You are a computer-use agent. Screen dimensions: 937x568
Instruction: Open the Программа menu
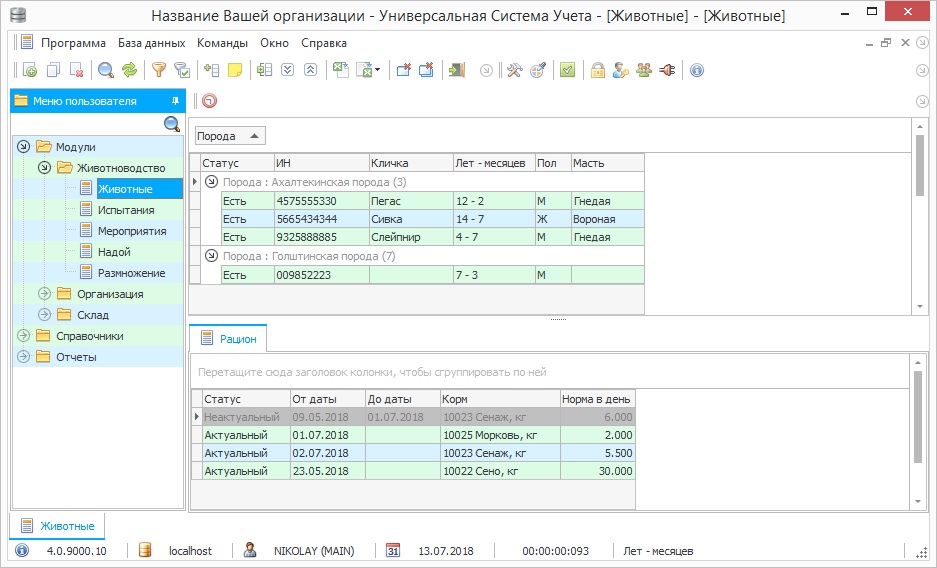tap(73, 43)
